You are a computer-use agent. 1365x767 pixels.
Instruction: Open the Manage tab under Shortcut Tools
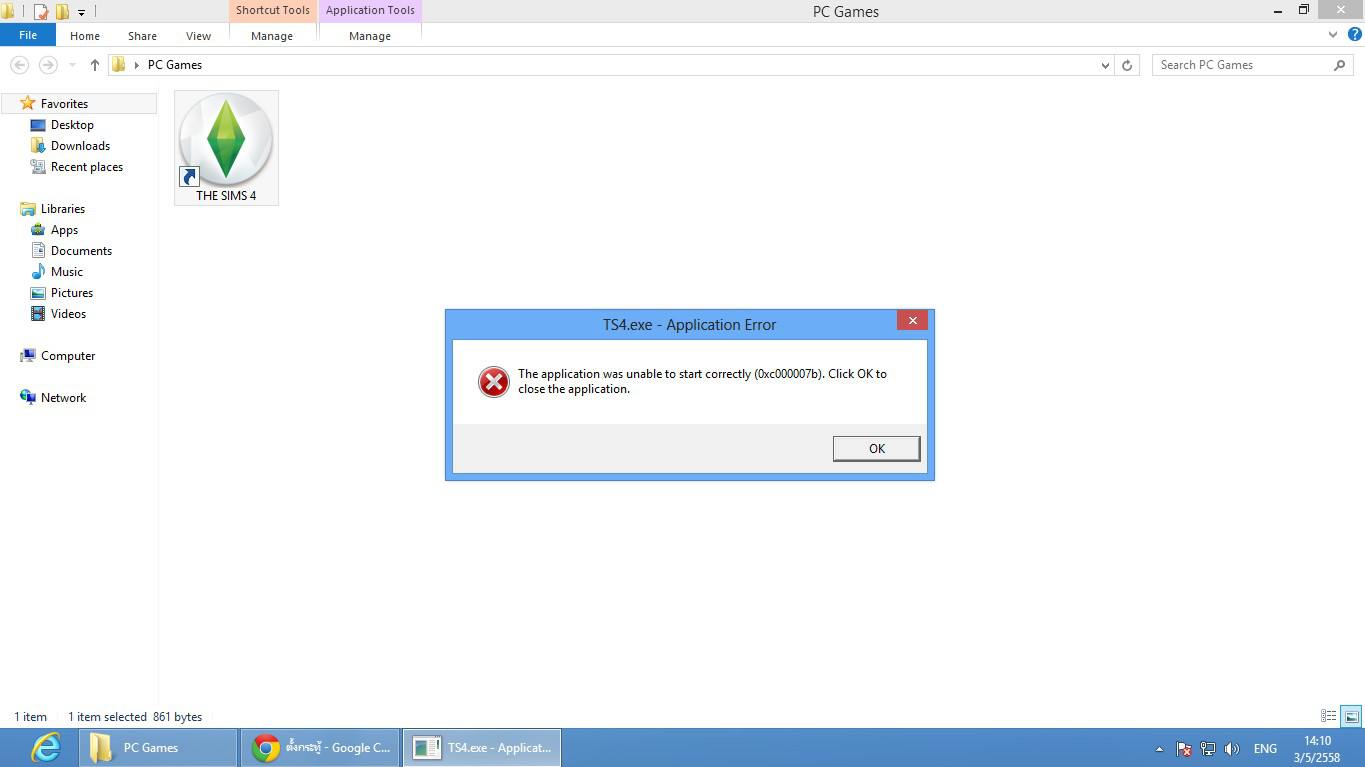click(272, 35)
